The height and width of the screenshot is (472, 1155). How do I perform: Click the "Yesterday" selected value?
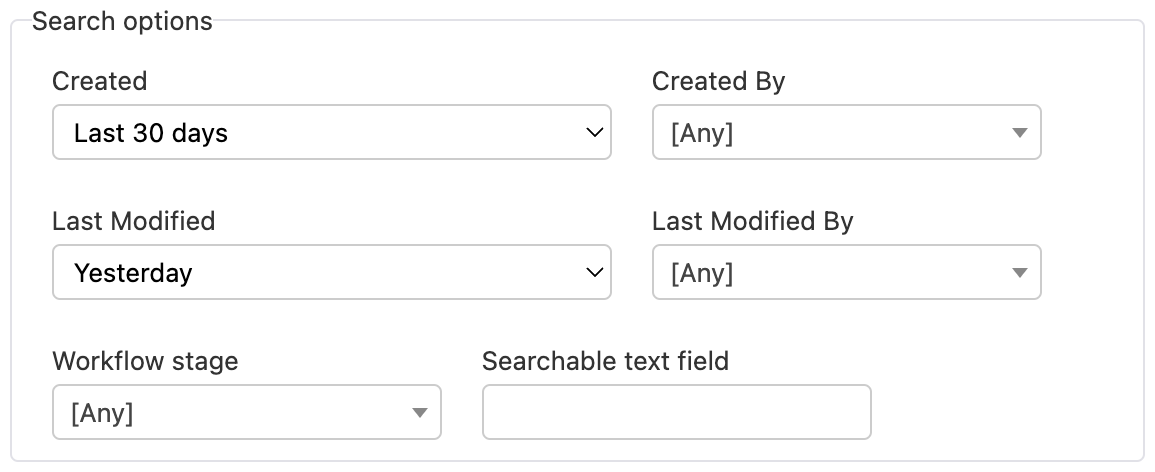[x=133, y=272]
